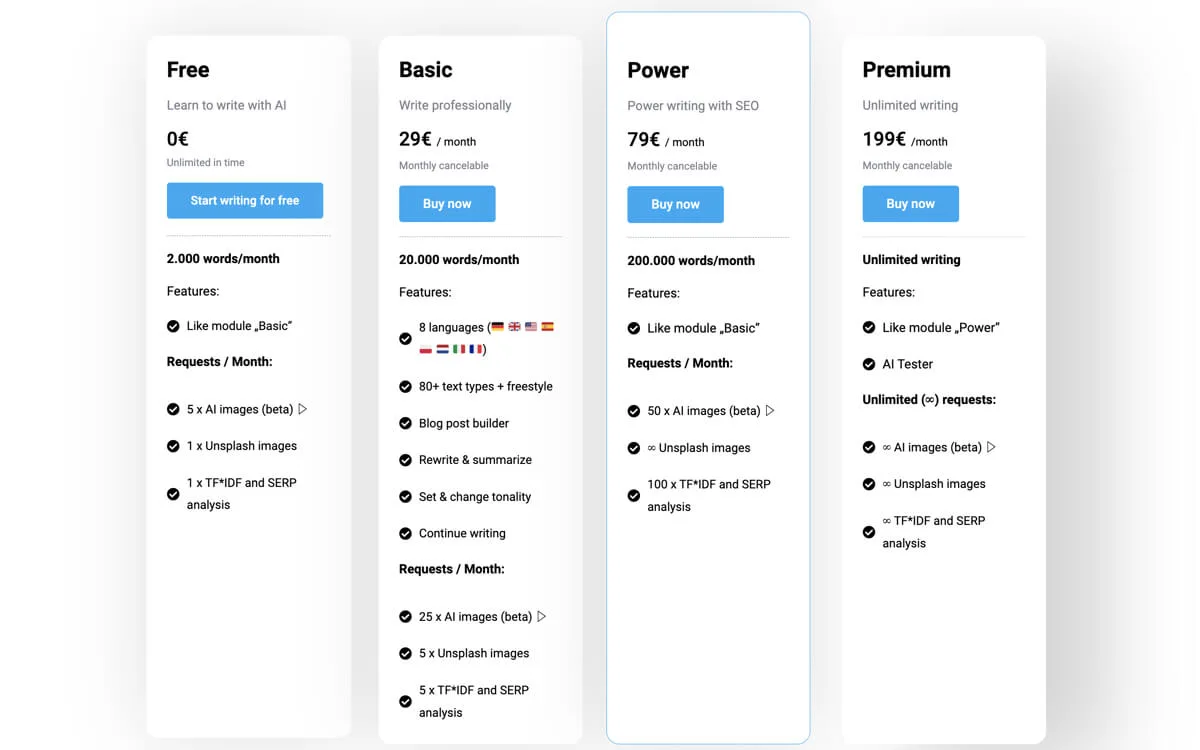Click the Set & change tonality feature text

tap(474, 497)
